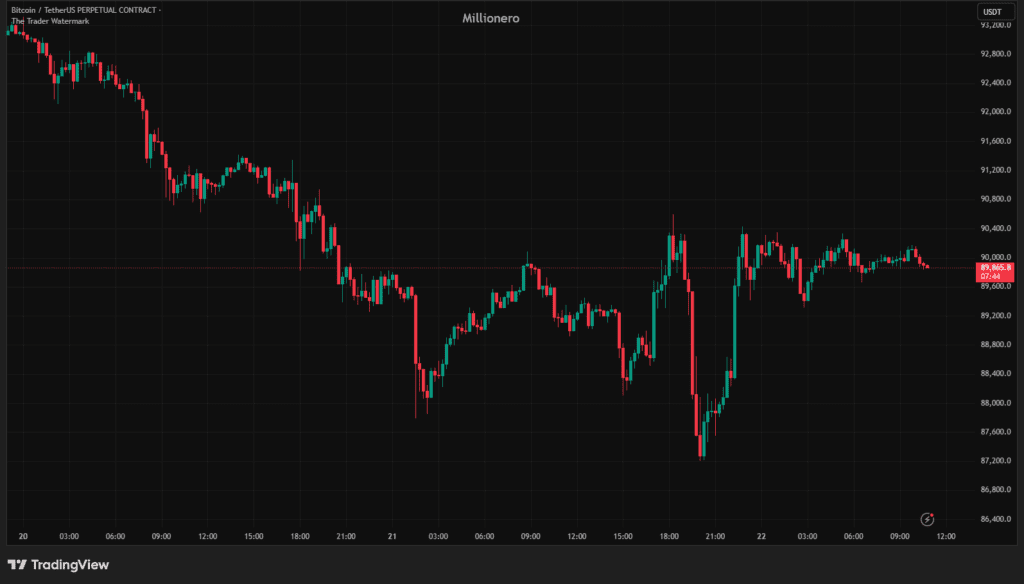Click the last candle at chart's right edge
The width and height of the screenshot is (1024, 584).
click(927, 267)
